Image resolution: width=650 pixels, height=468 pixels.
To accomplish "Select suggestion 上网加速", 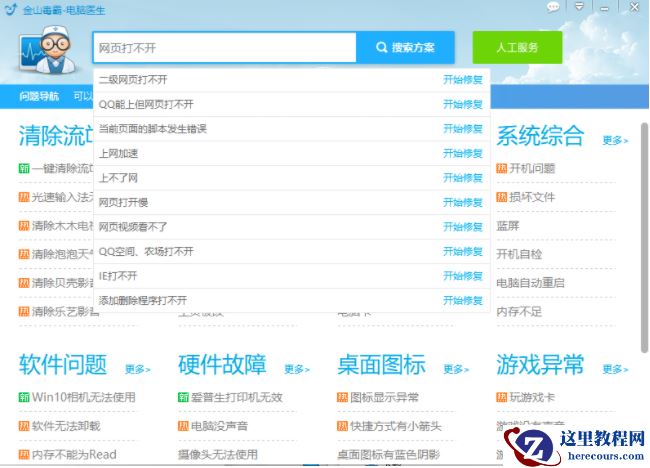I will click(118, 153).
